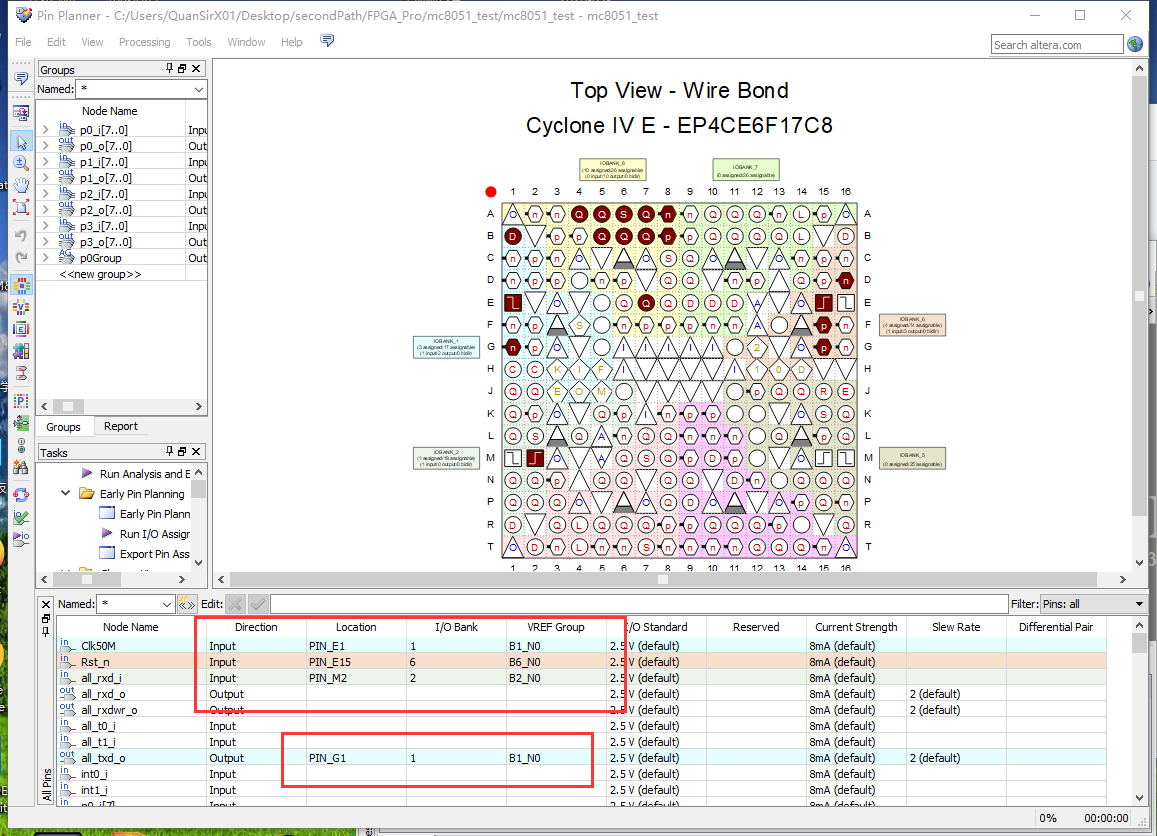Screen dimensions: 1157x836
Task: Select the arrow Selection tool
Action: pyautogui.click(x=21, y=142)
